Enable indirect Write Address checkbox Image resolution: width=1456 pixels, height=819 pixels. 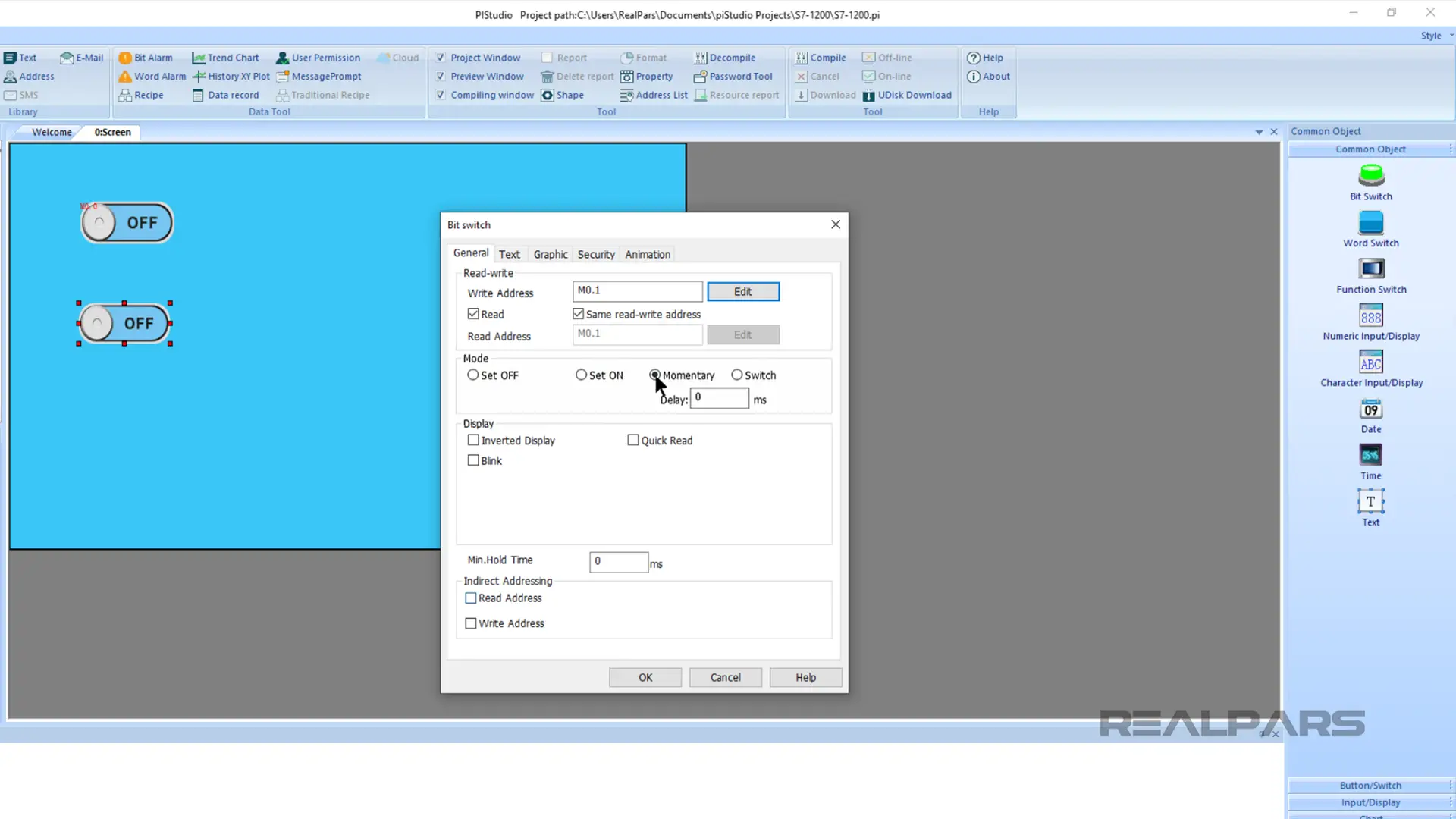[x=471, y=623]
